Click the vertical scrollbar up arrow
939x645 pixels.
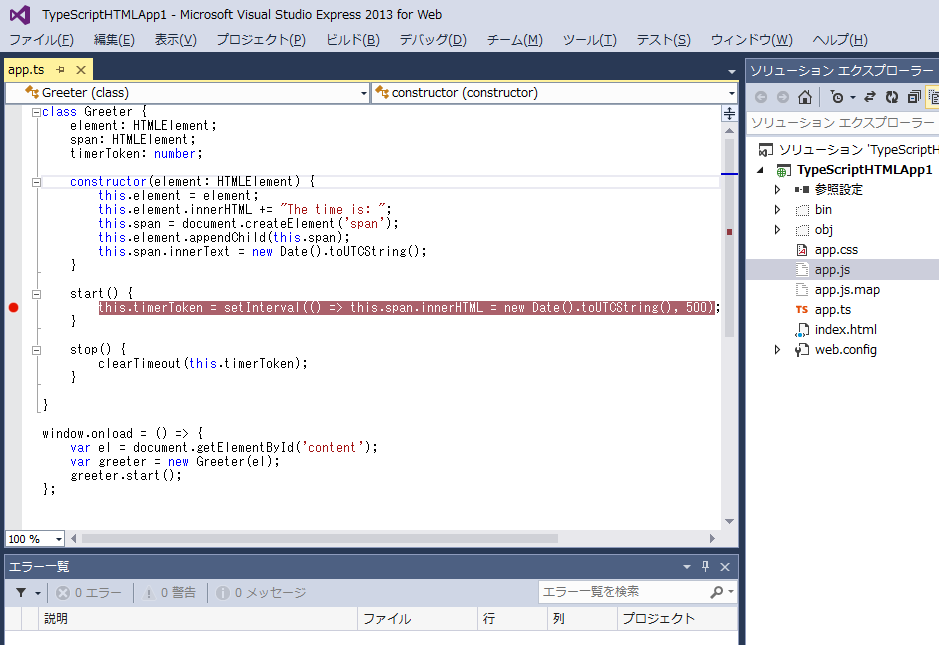(x=729, y=131)
